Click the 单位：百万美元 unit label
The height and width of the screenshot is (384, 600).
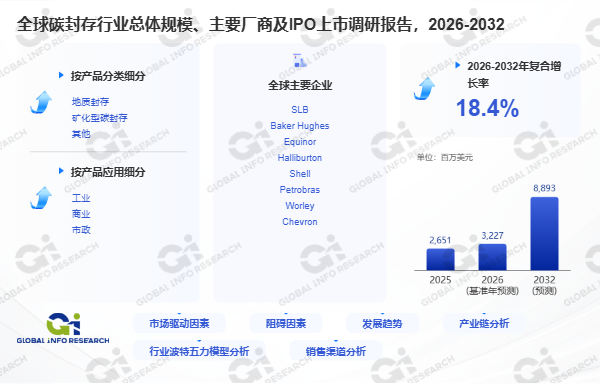pos(445,158)
